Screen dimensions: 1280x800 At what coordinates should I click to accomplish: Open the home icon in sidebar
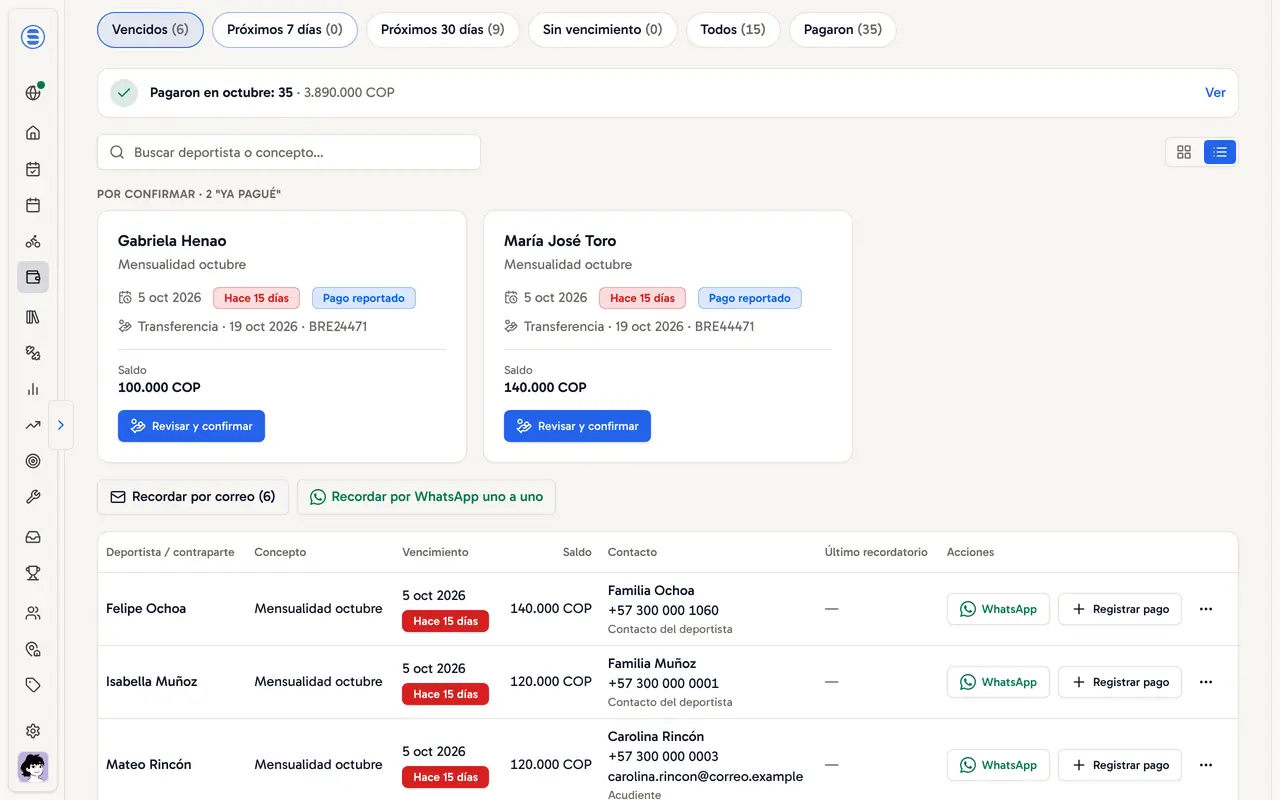tap(33, 133)
